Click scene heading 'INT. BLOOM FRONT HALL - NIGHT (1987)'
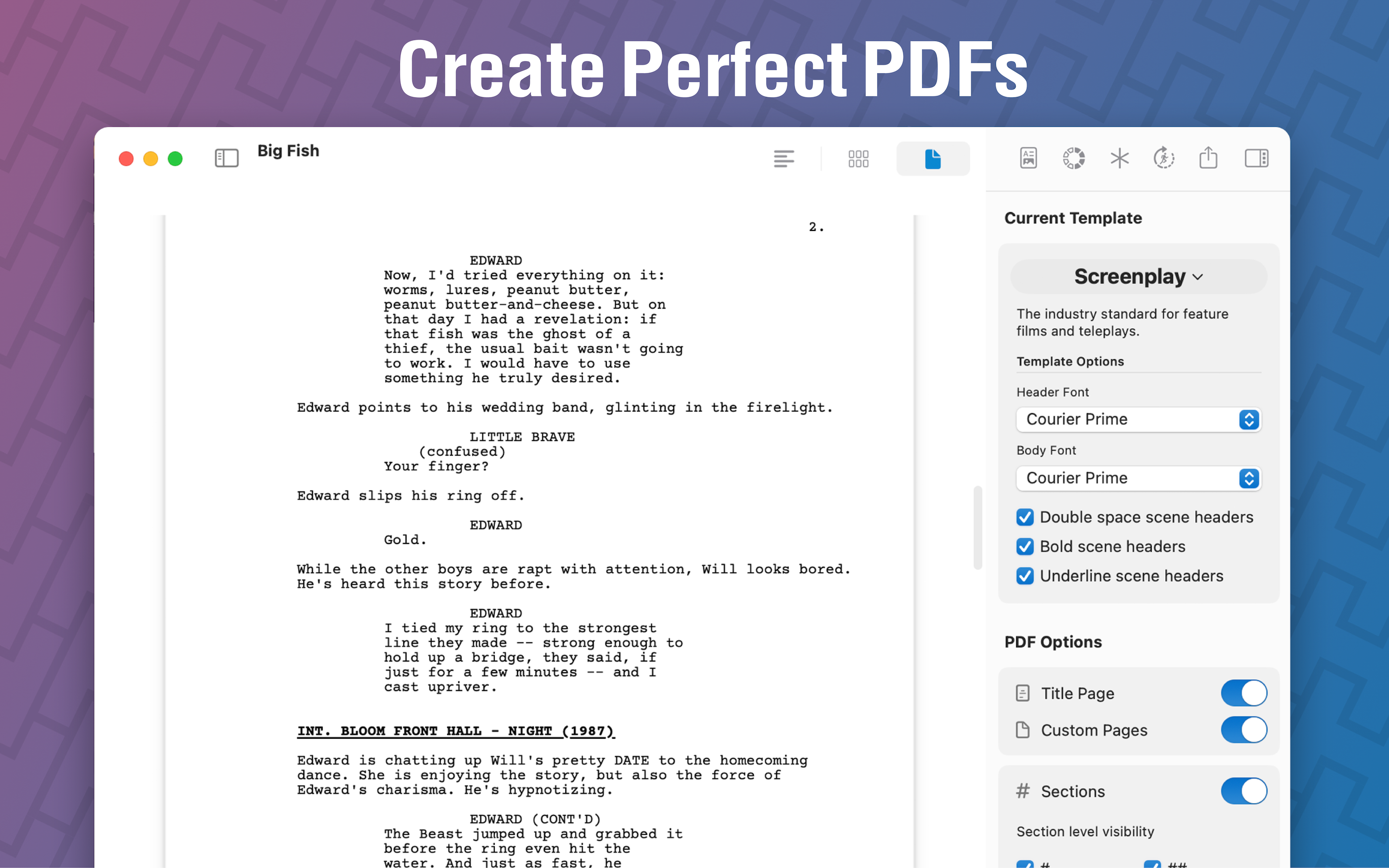 point(456,731)
